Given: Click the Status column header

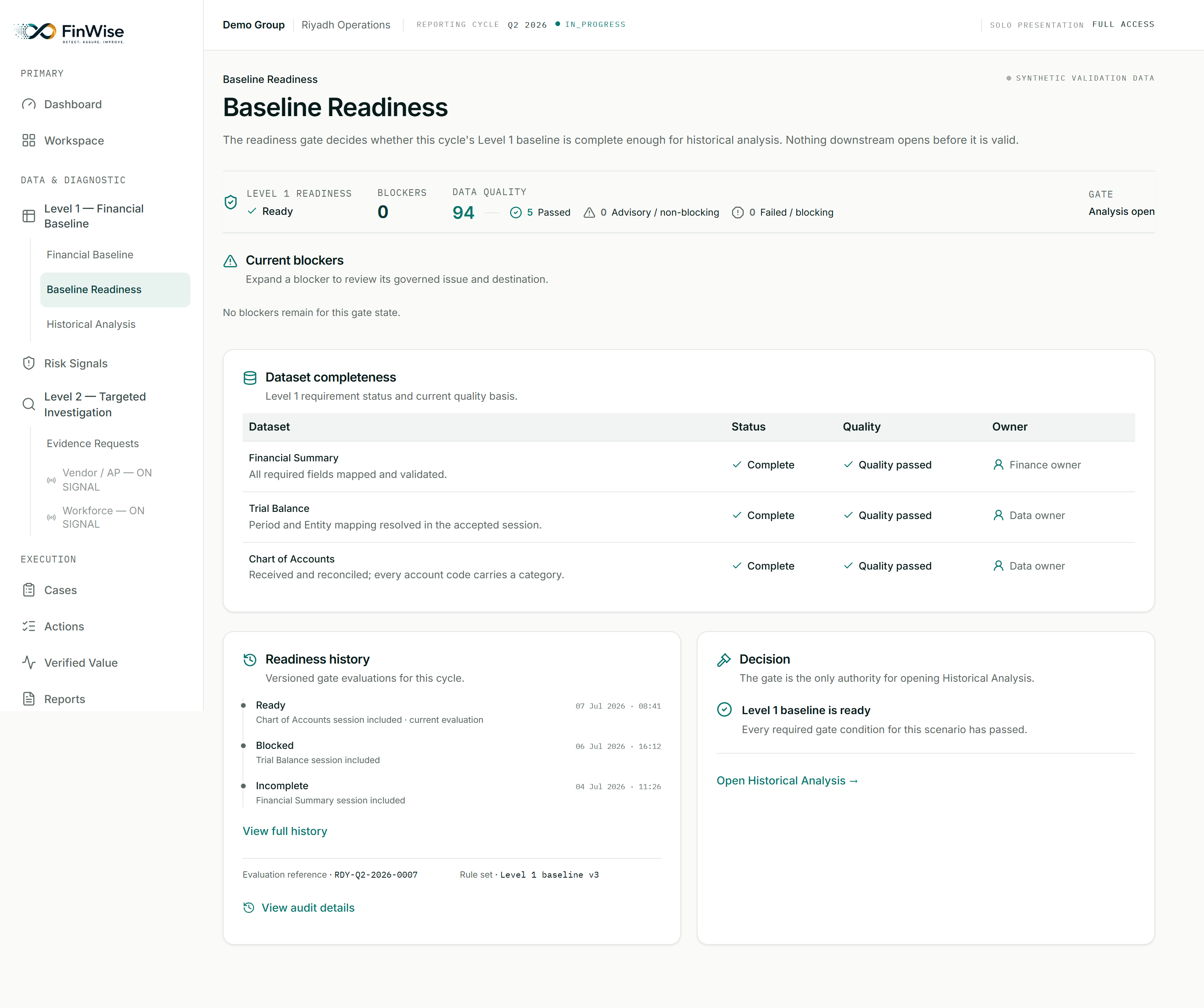Looking at the screenshot, I should coord(748,427).
